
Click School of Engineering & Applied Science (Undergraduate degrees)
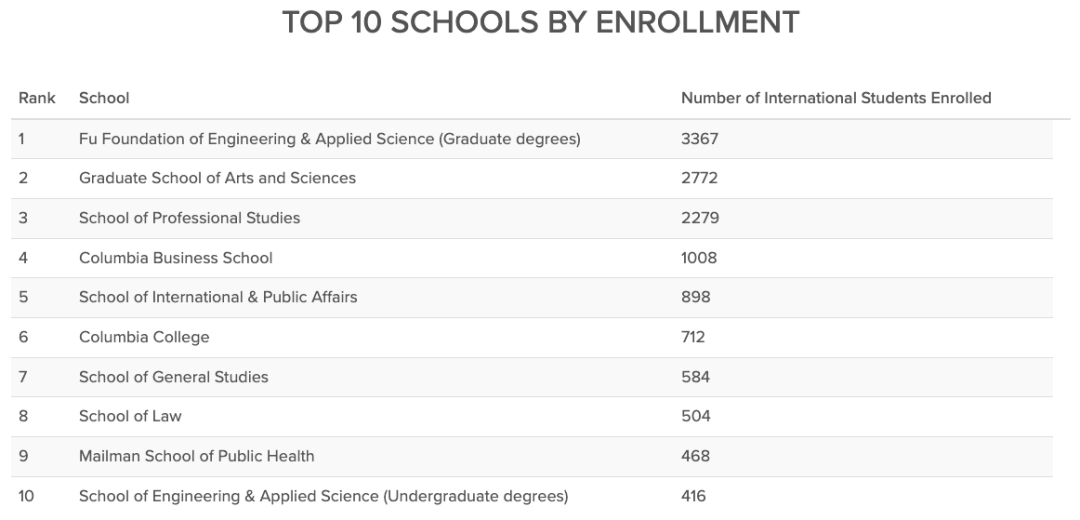click(323, 496)
